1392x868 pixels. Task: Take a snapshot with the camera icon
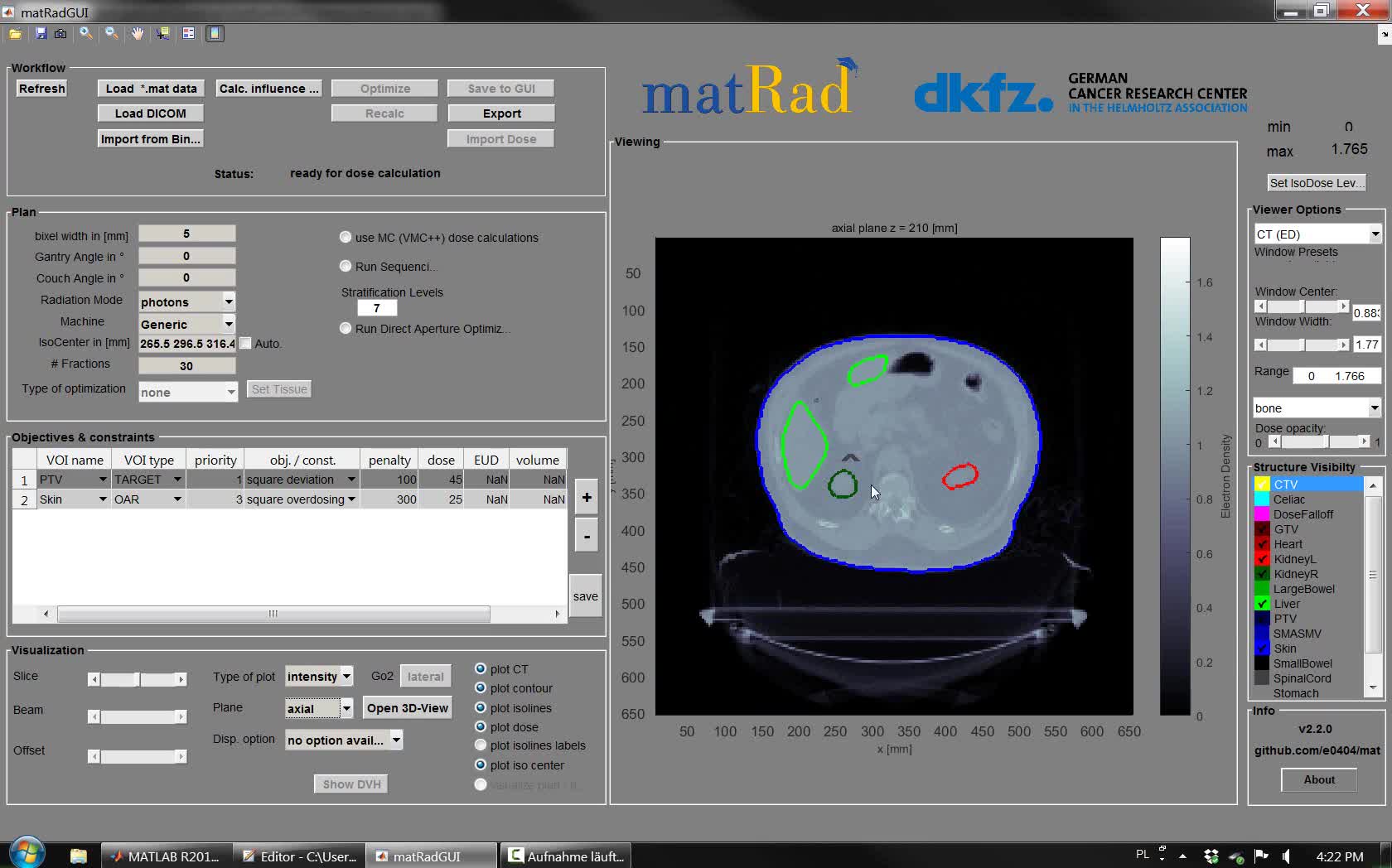(x=60, y=33)
